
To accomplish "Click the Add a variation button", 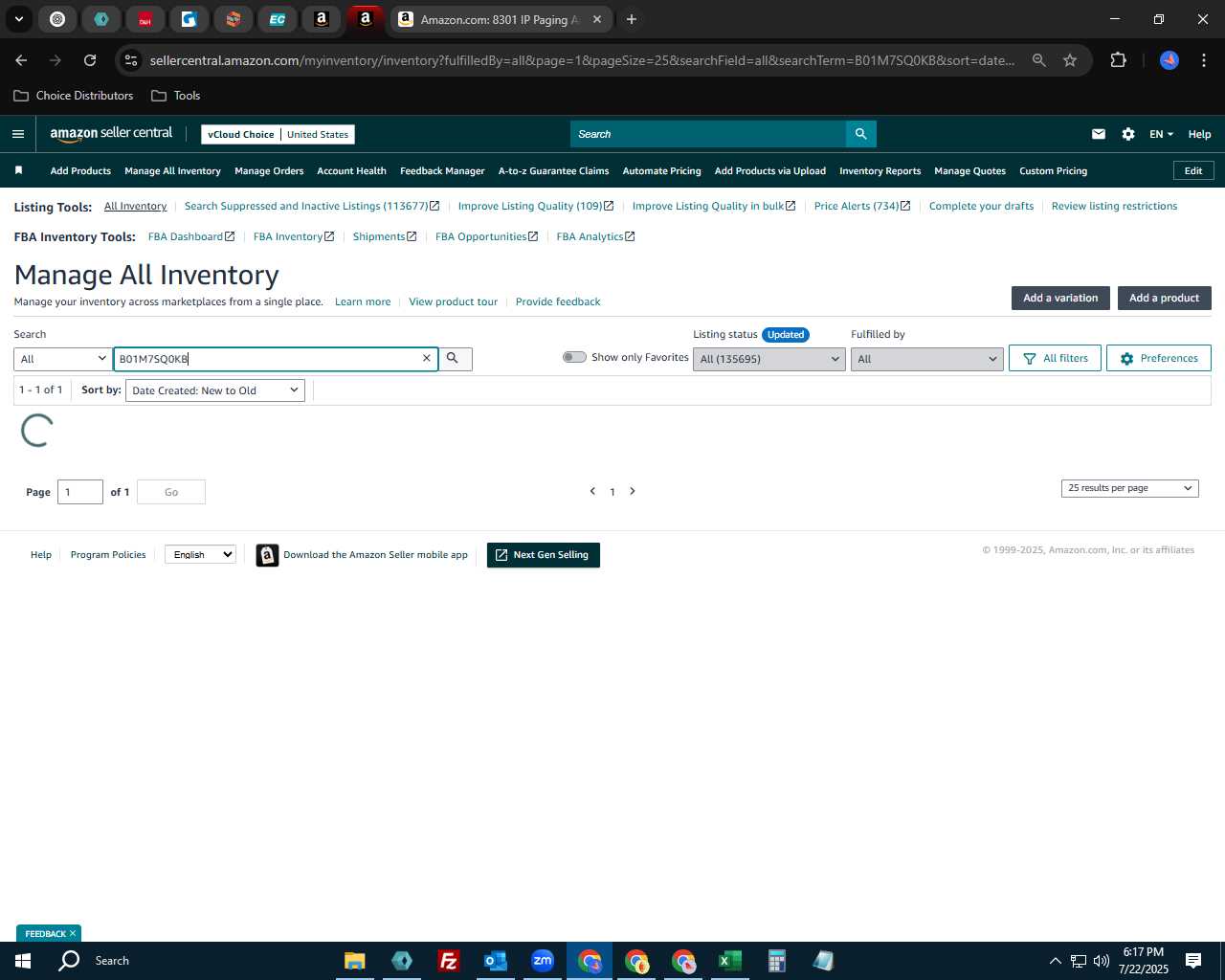I will click(1060, 298).
